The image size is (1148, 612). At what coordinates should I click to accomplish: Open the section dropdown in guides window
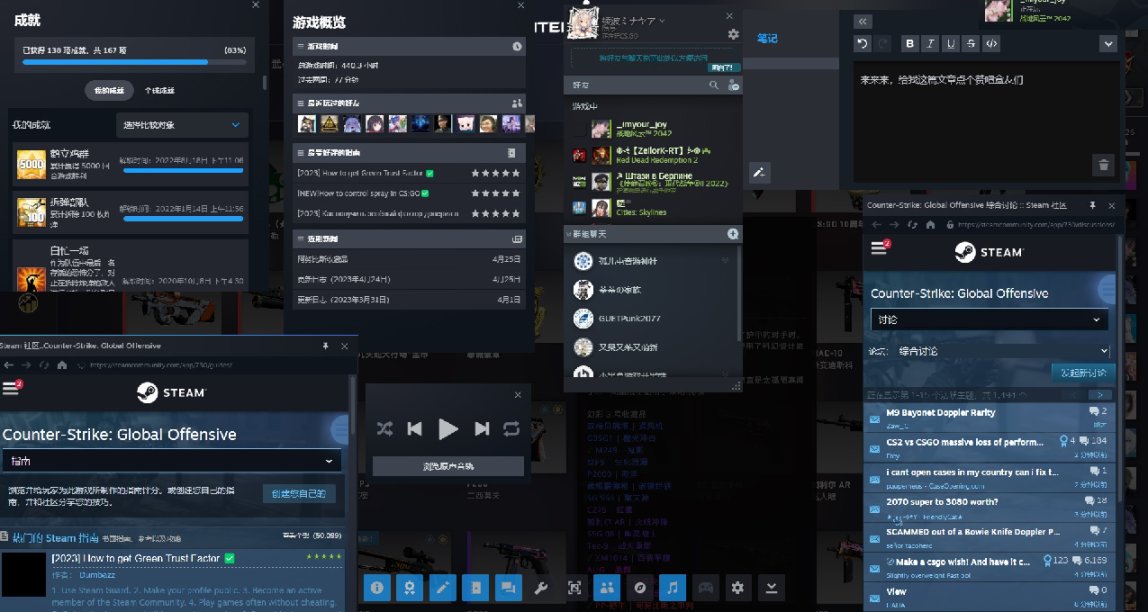[172, 461]
